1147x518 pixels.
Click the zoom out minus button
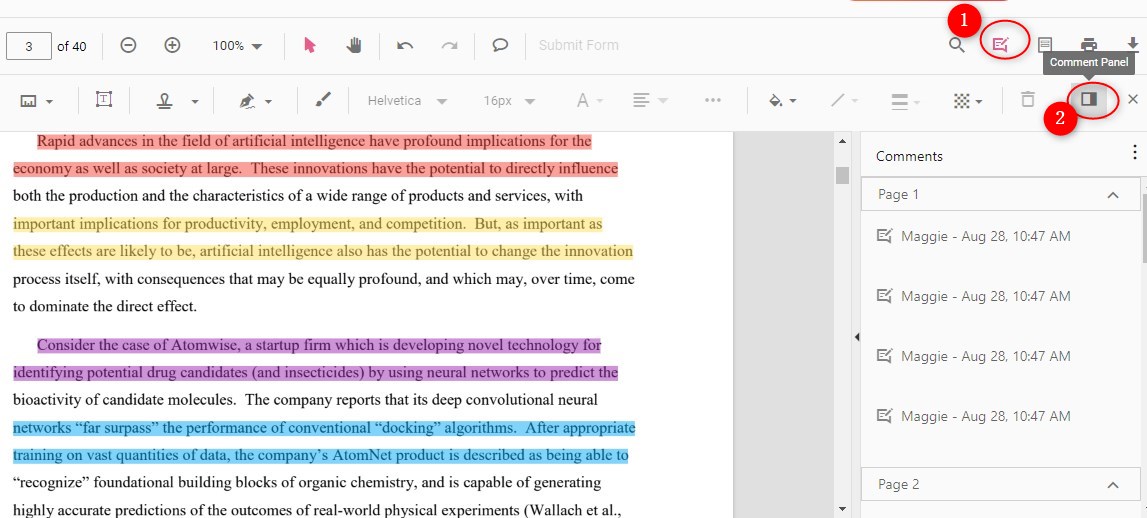click(x=128, y=45)
